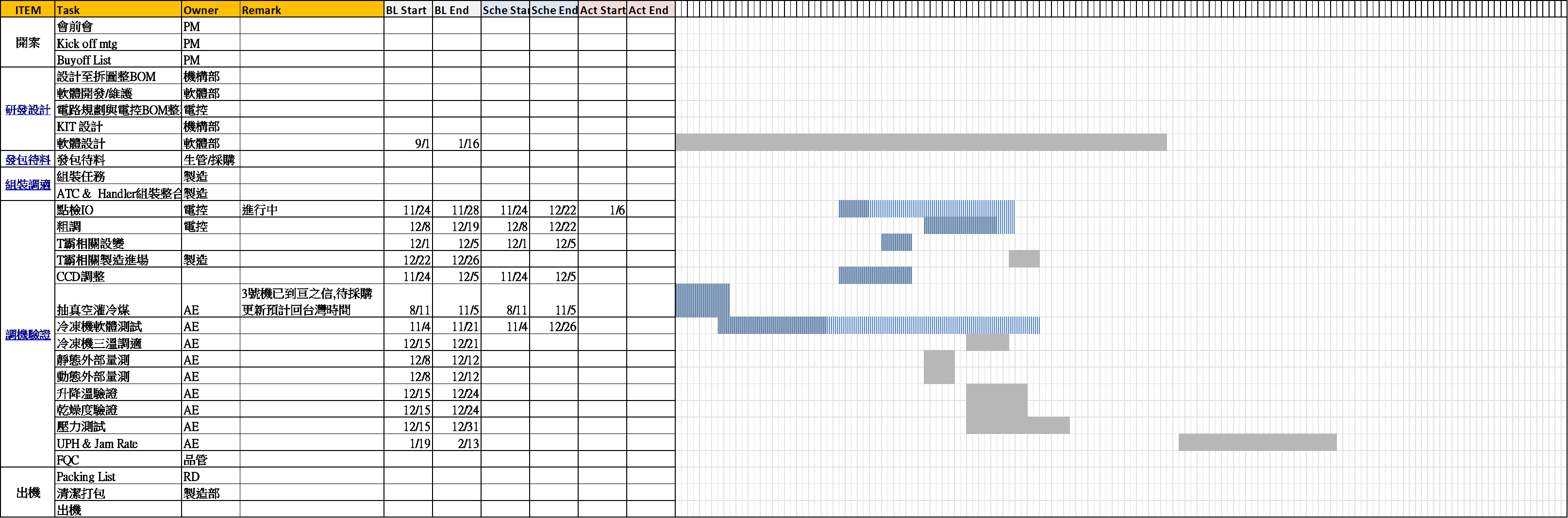Select the ITEM column header cell
The image size is (1568, 518).
point(28,10)
